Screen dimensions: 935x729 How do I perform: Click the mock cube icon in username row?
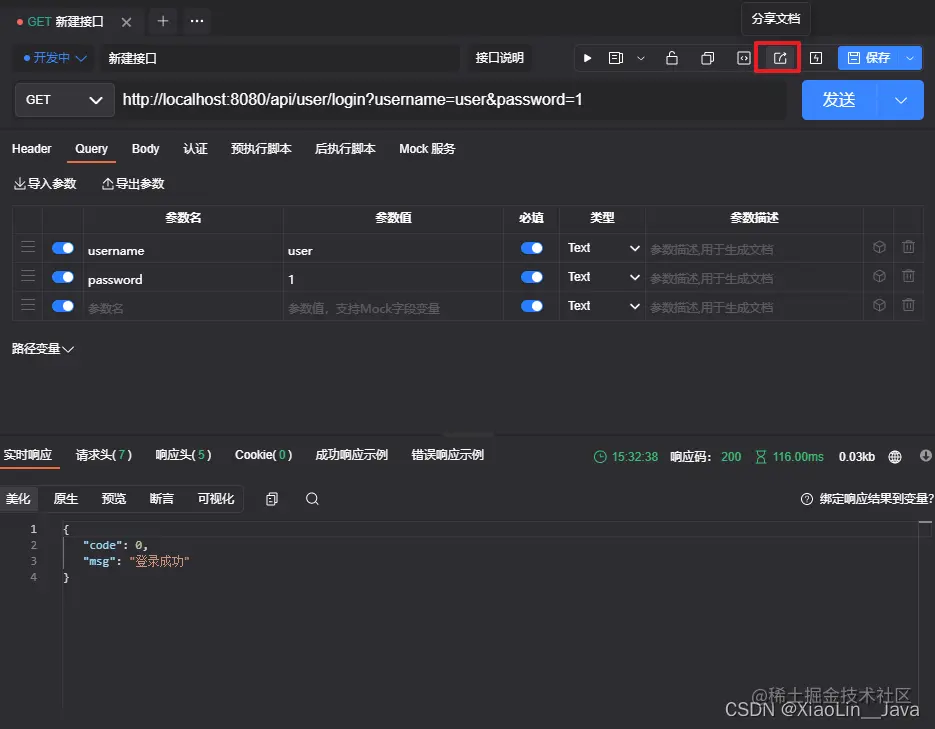[x=879, y=247]
